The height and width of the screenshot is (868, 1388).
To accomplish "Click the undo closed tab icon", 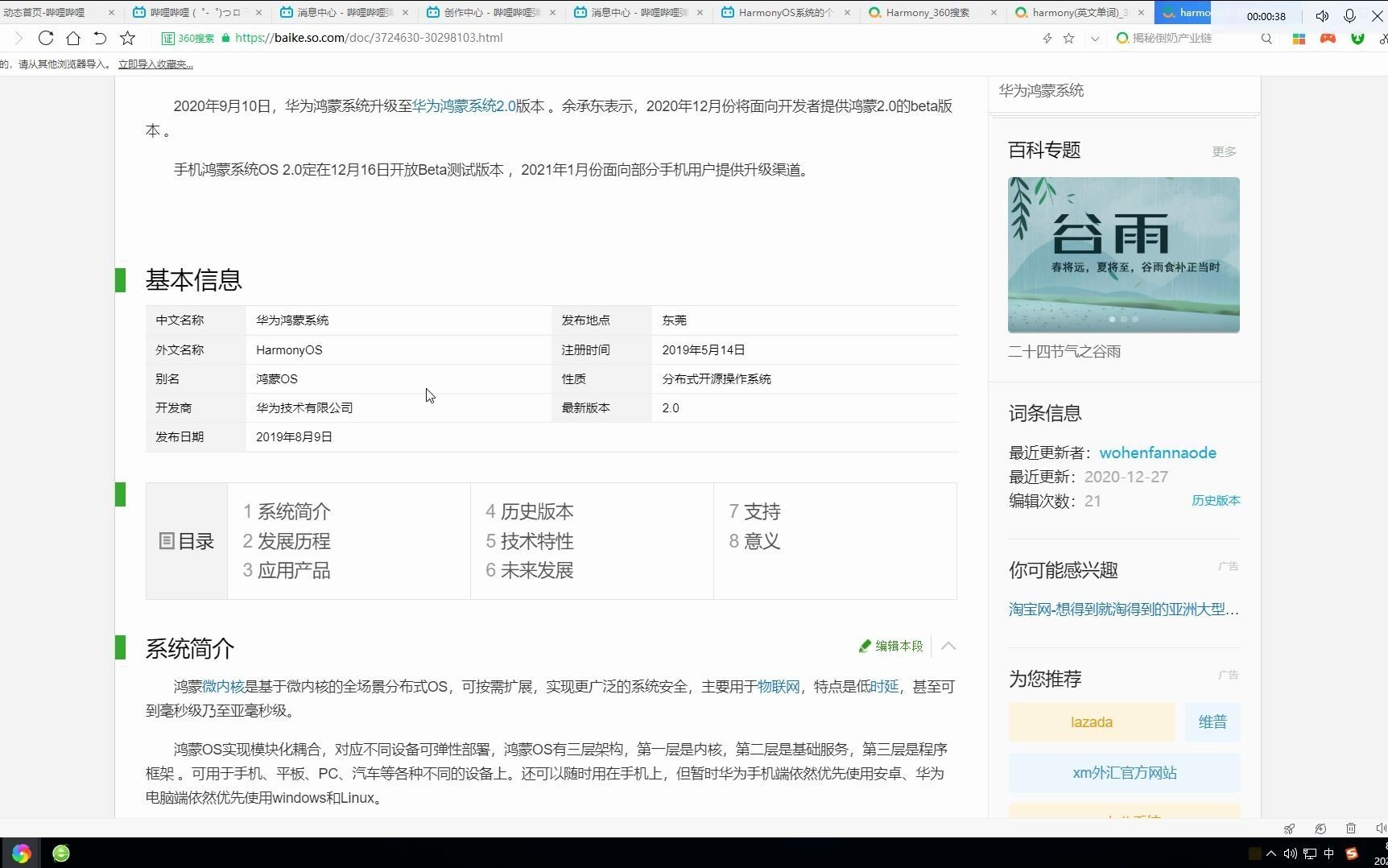I will point(100,38).
